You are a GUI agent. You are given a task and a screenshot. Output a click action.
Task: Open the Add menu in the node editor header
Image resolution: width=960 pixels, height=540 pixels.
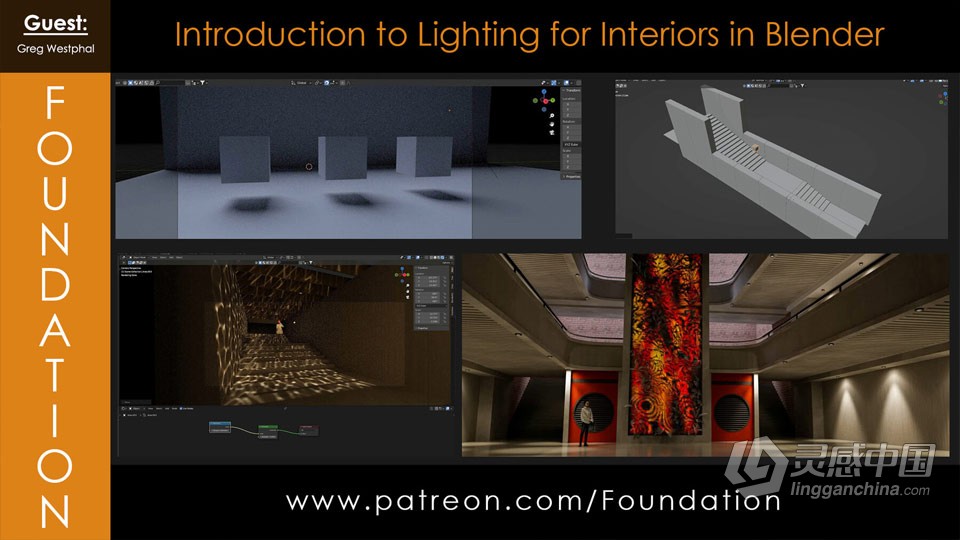[x=167, y=408]
